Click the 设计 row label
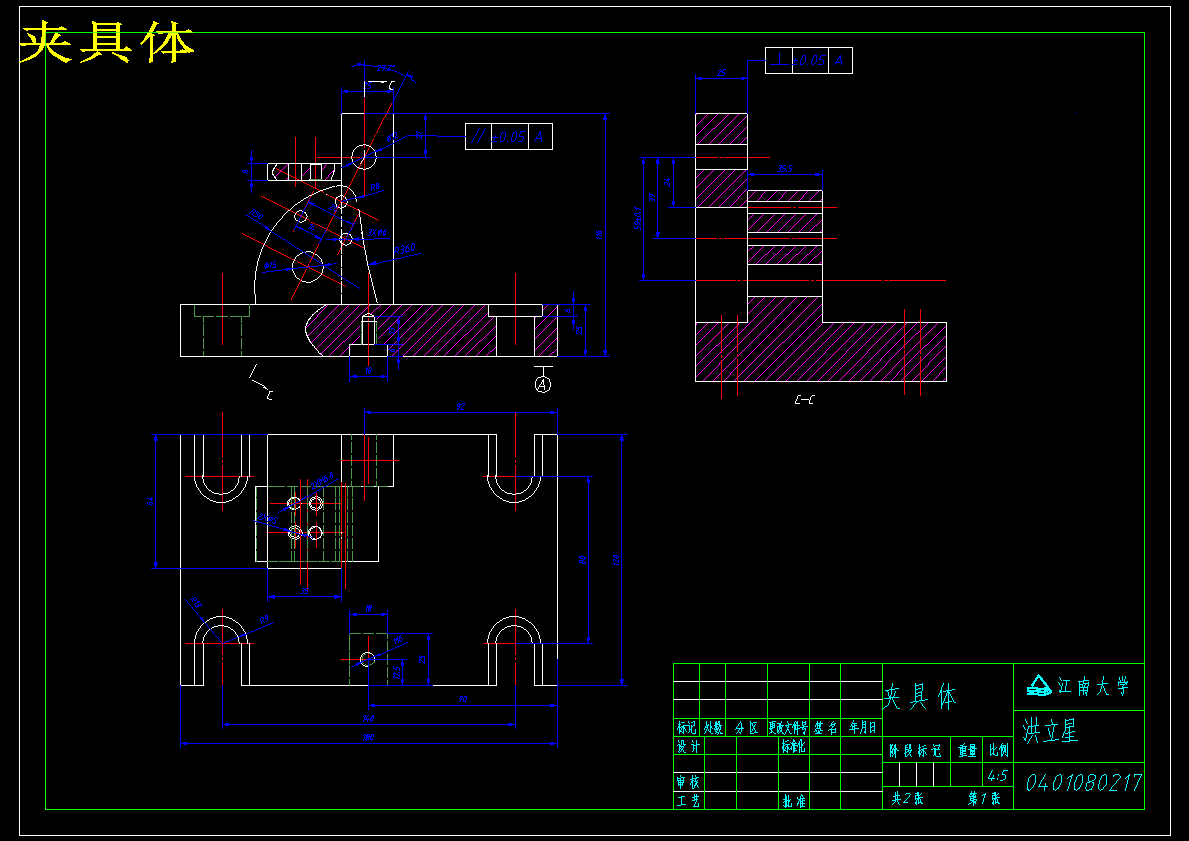 (689, 747)
